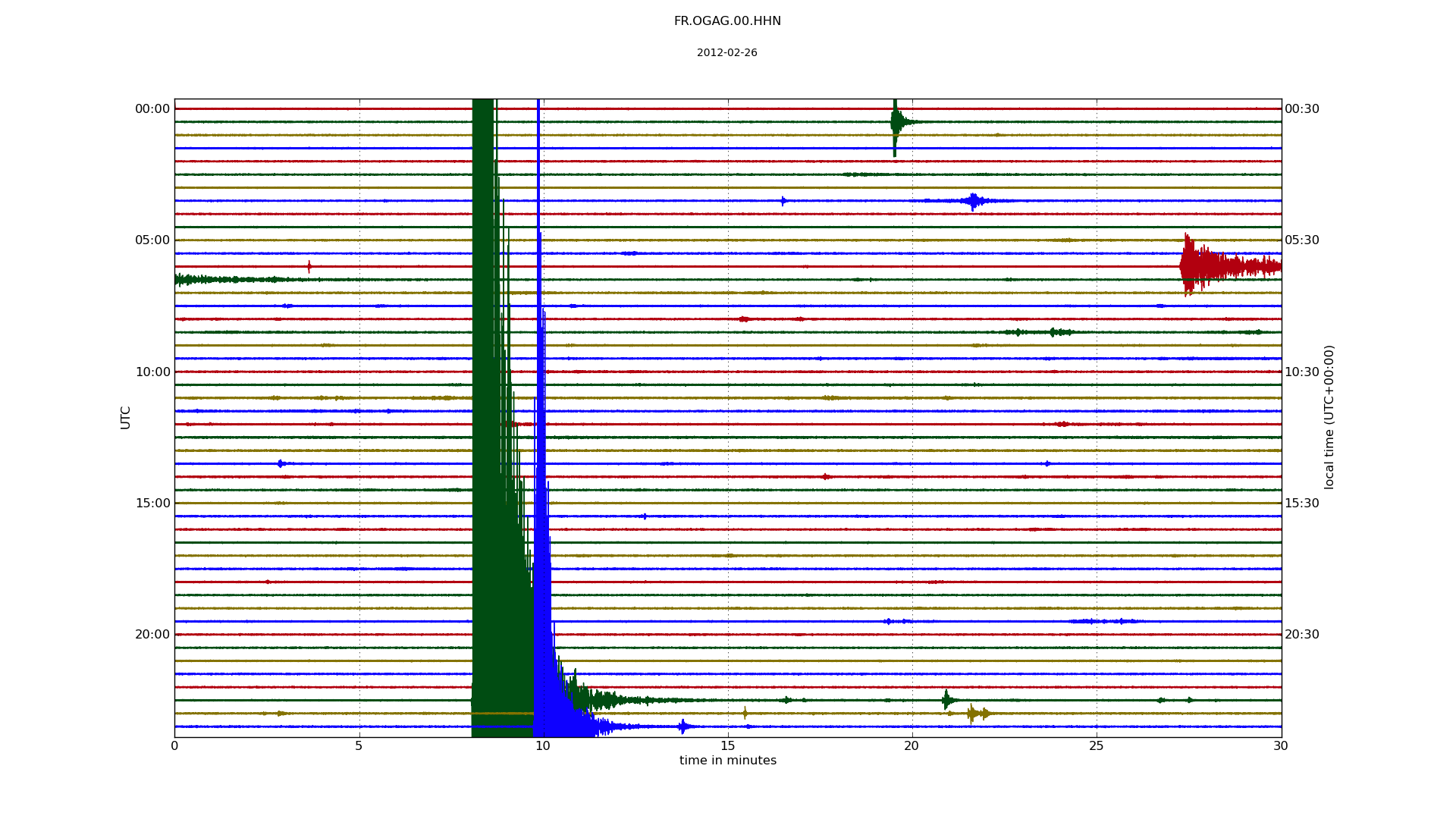Viewport: 1456px width, 819px height.
Task: Click the 15:30 local time label
Action: [x=1302, y=504]
